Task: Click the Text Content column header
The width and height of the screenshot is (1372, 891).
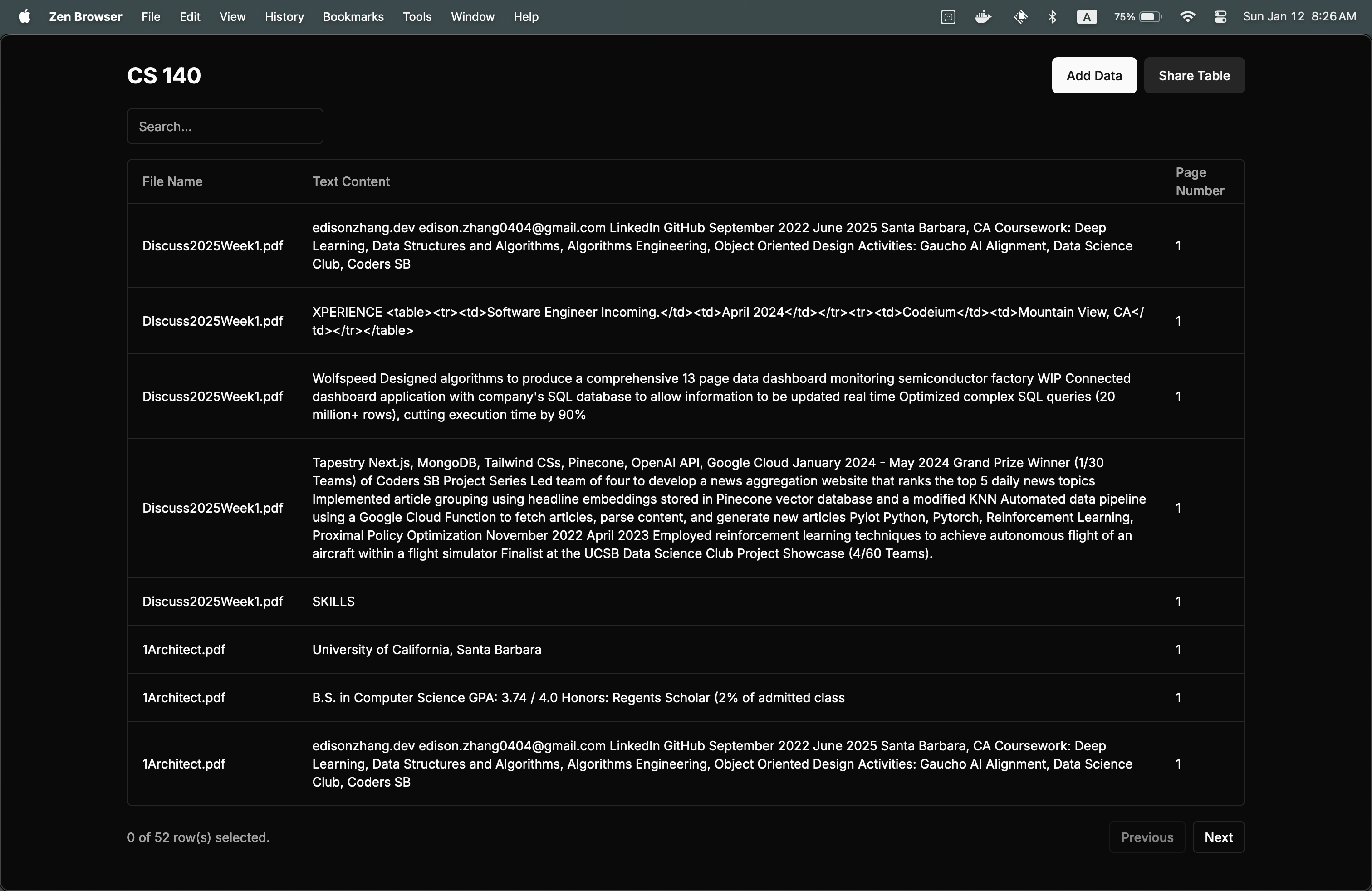Action: 351,181
